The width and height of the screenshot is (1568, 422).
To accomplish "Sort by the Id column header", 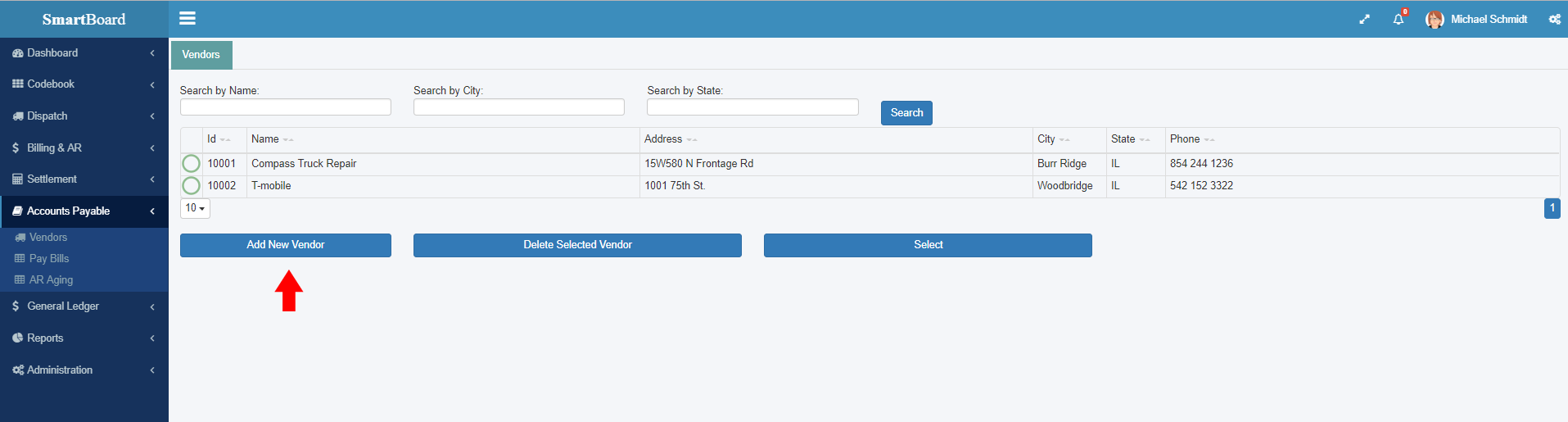I will pyautogui.click(x=224, y=140).
